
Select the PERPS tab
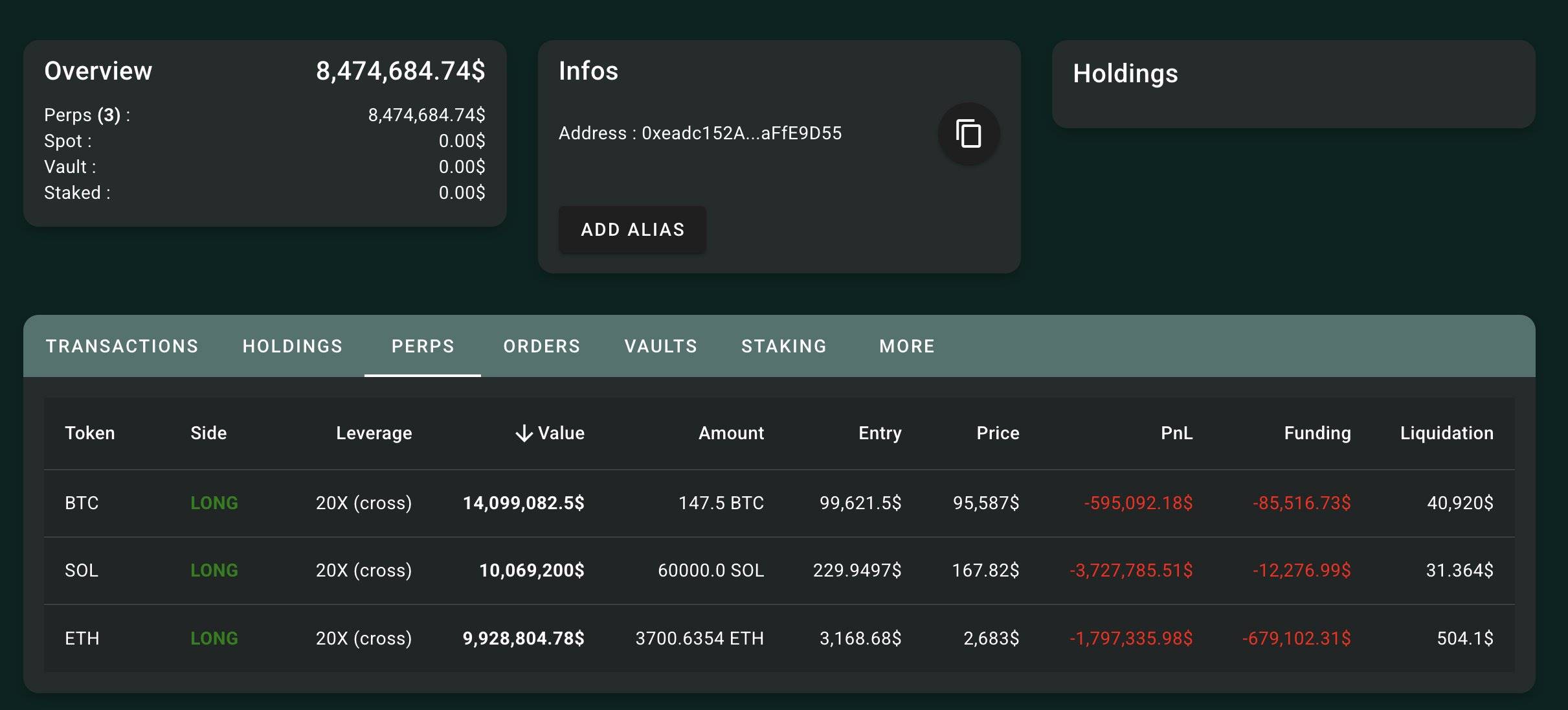[x=423, y=346]
